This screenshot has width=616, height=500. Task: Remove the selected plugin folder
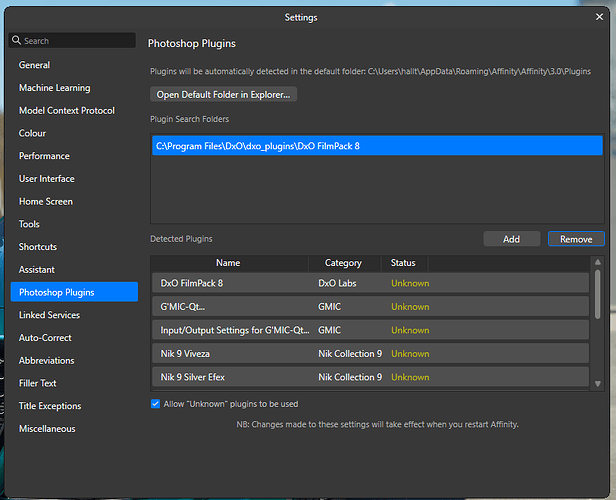[576, 239]
